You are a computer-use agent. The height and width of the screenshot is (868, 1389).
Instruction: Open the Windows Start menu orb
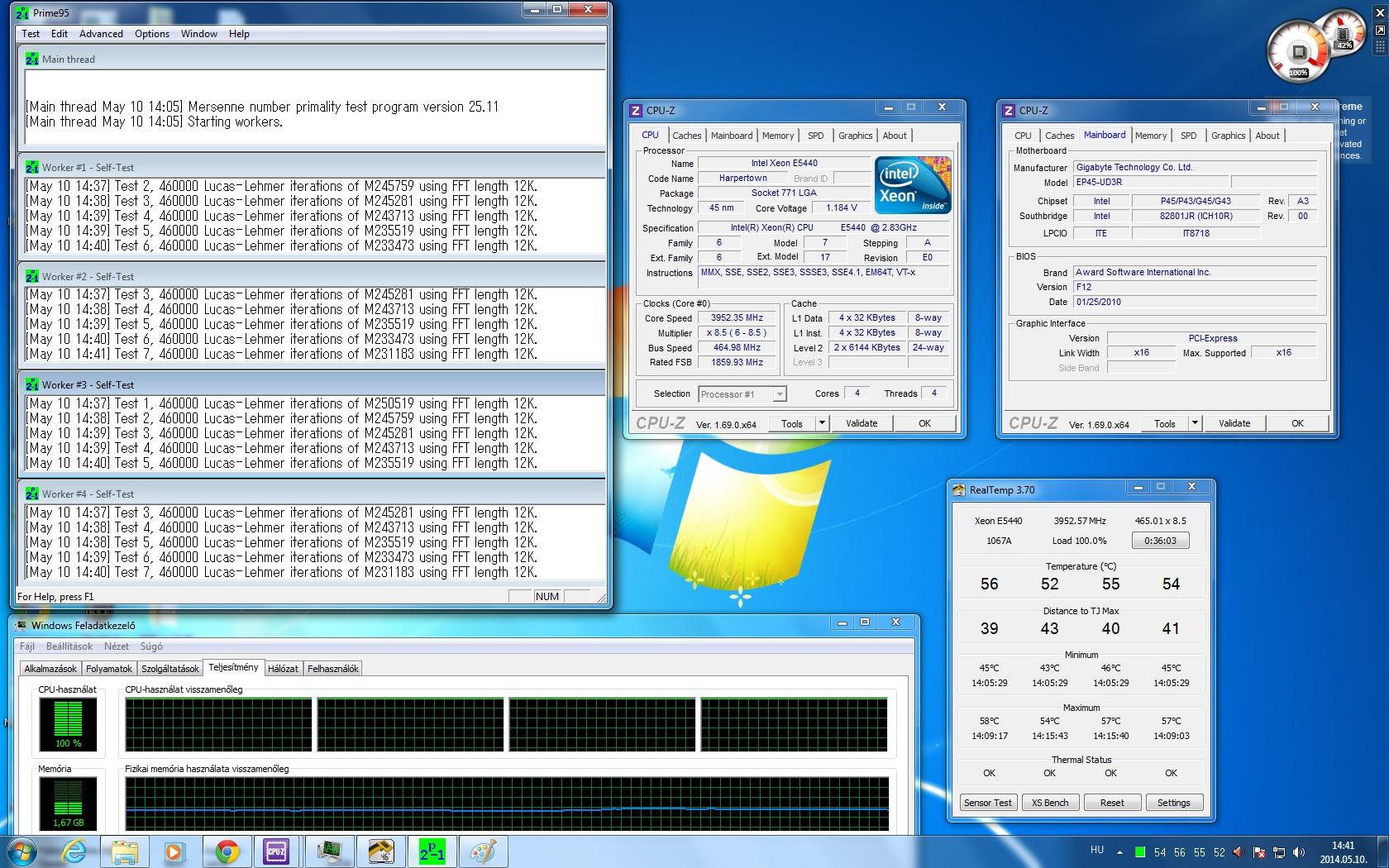coord(22,851)
